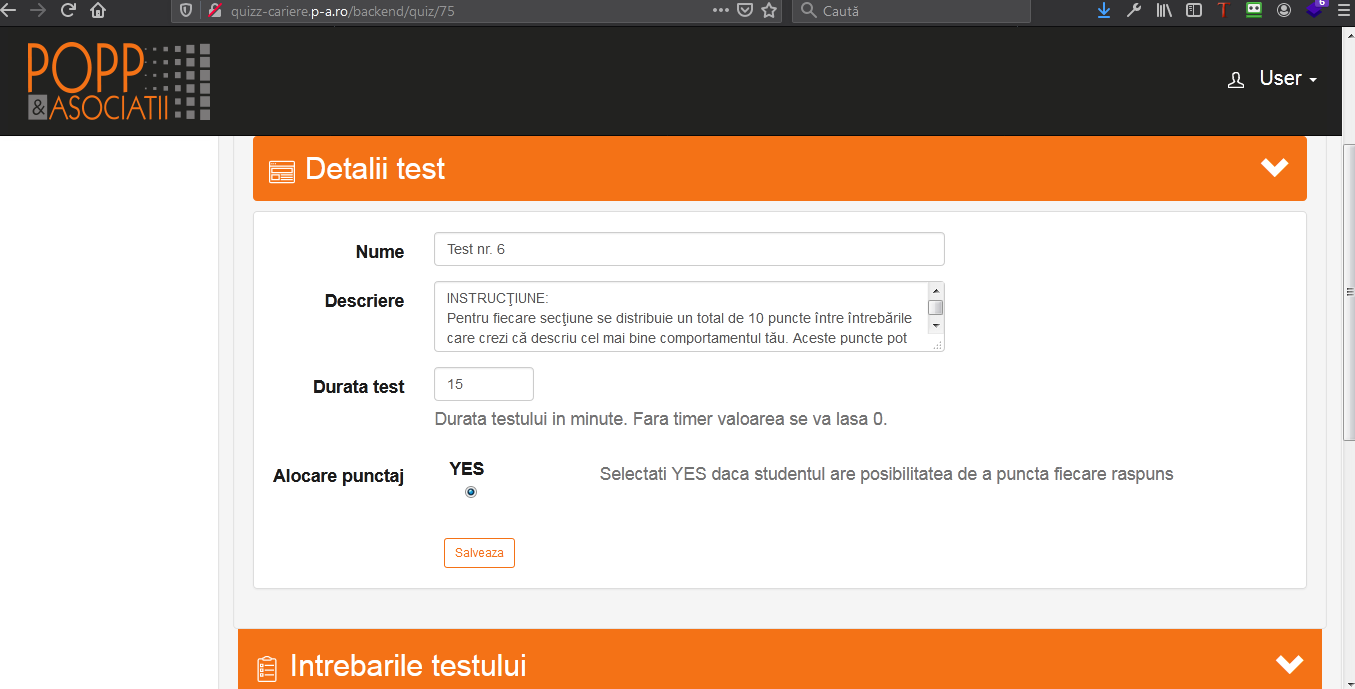Go to the browser home page
The width and height of the screenshot is (1355, 689).
pos(98,11)
